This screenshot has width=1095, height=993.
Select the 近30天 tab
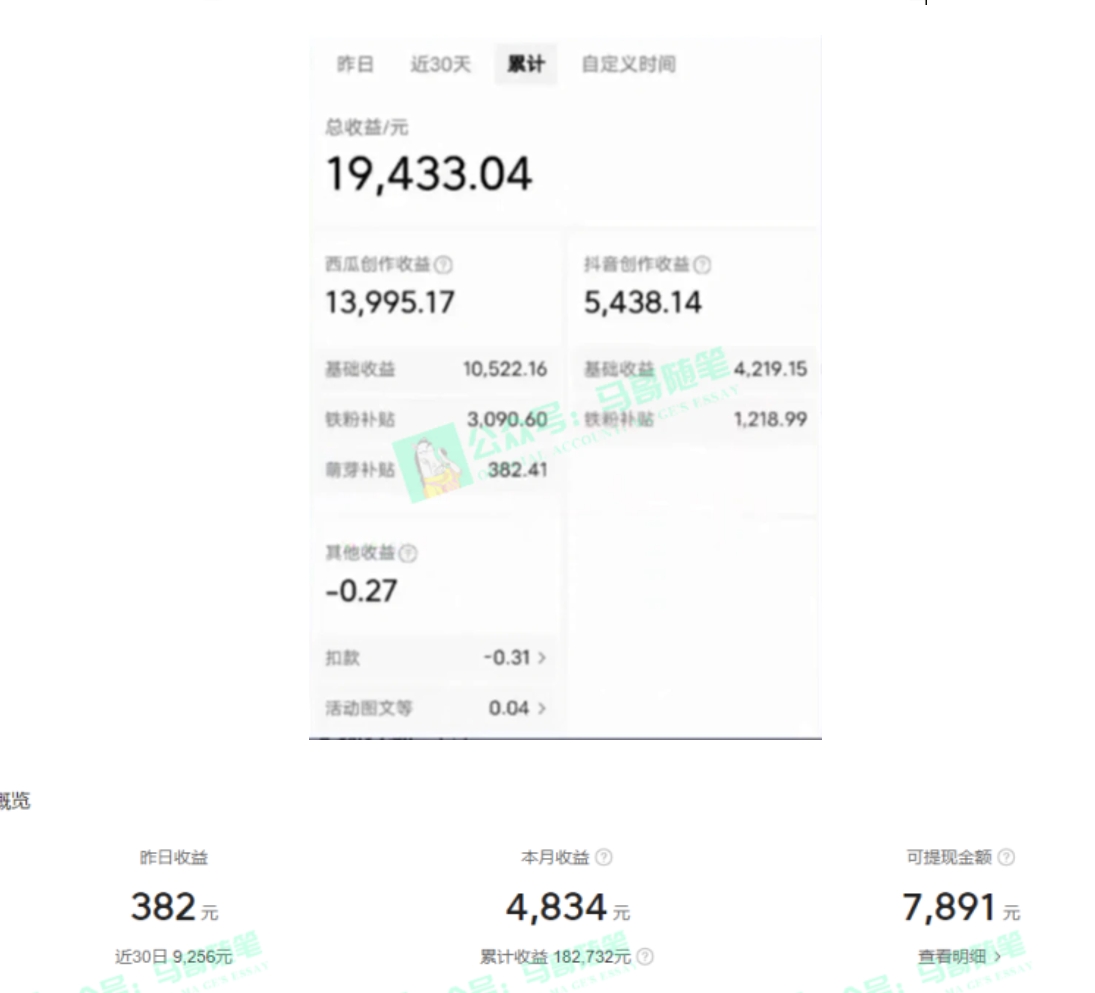point(440,64)
